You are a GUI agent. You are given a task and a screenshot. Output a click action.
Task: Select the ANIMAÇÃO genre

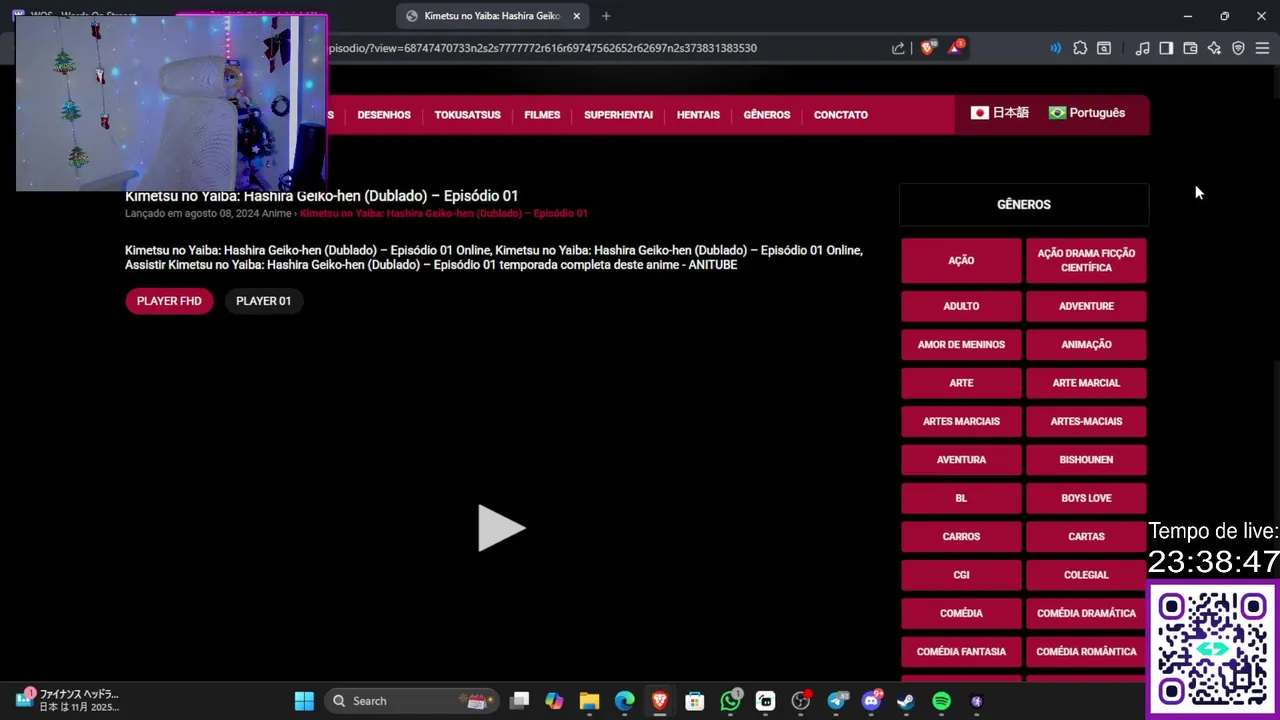1086,344
